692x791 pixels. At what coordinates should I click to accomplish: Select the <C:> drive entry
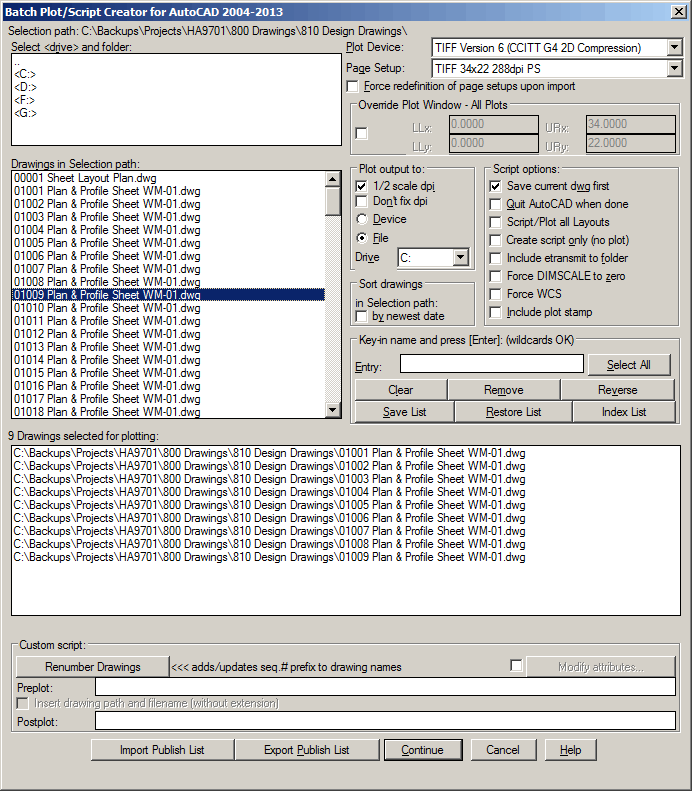pos(25,74)
